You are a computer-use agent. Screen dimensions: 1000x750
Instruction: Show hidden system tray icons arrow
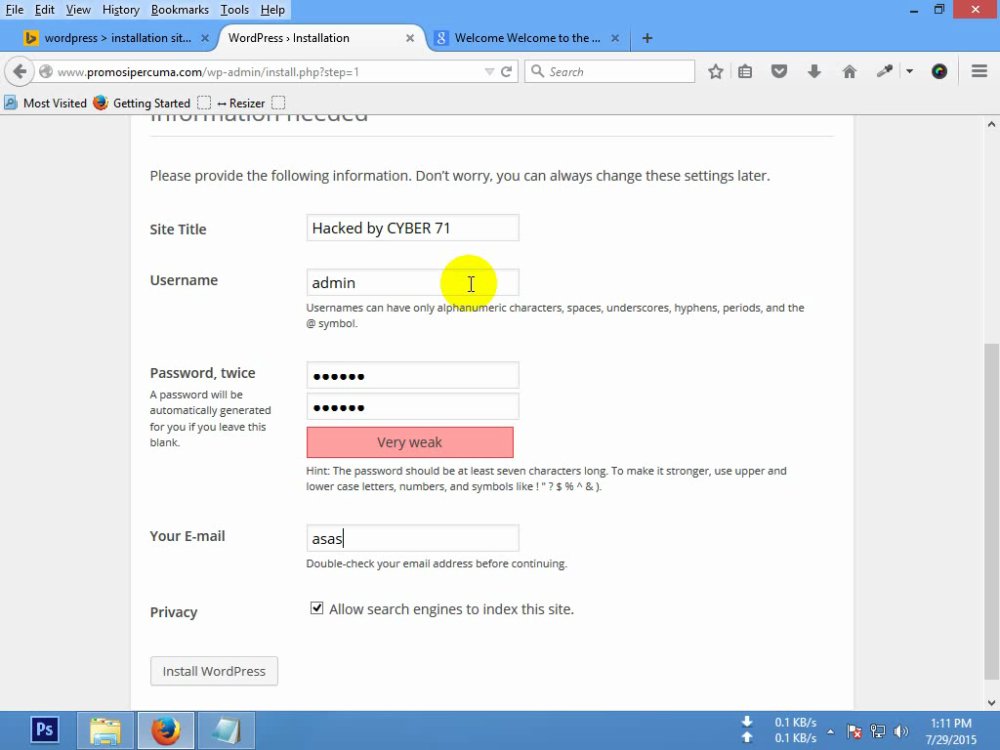830,731
